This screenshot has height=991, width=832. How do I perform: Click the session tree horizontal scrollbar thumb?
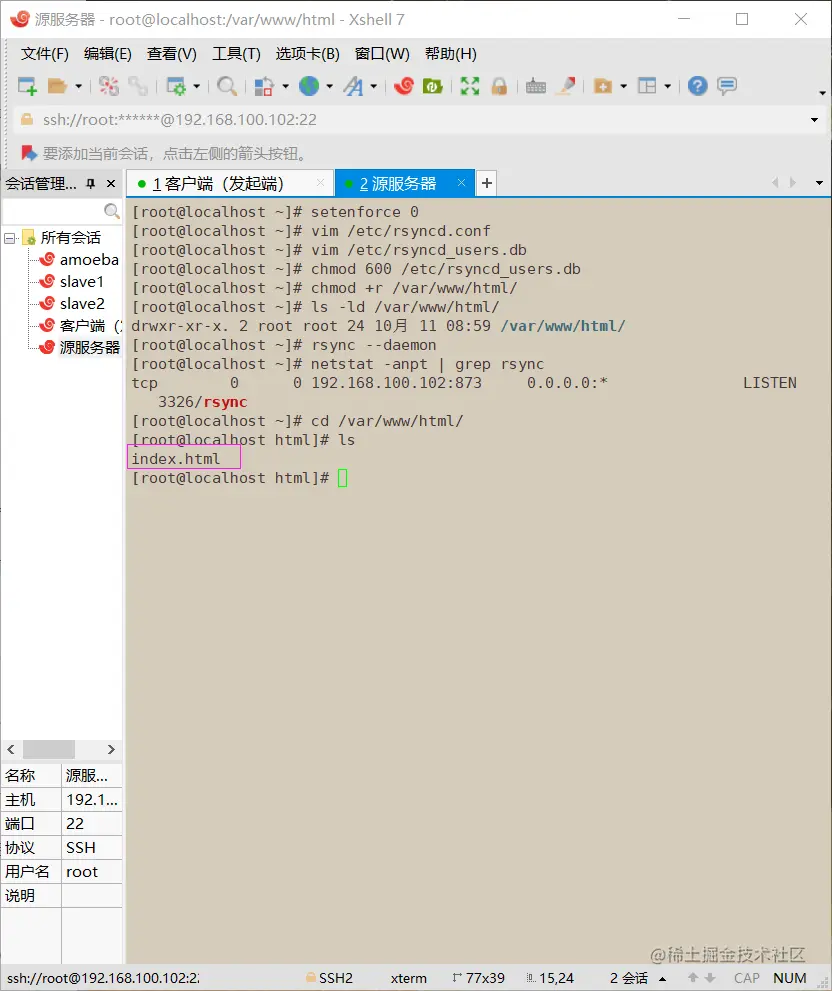click(x=49, y=749)
